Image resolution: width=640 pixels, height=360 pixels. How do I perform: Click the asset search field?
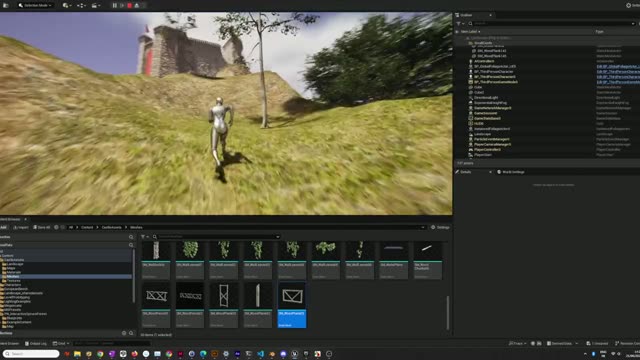pyautogui.click(x=216, y=237)
